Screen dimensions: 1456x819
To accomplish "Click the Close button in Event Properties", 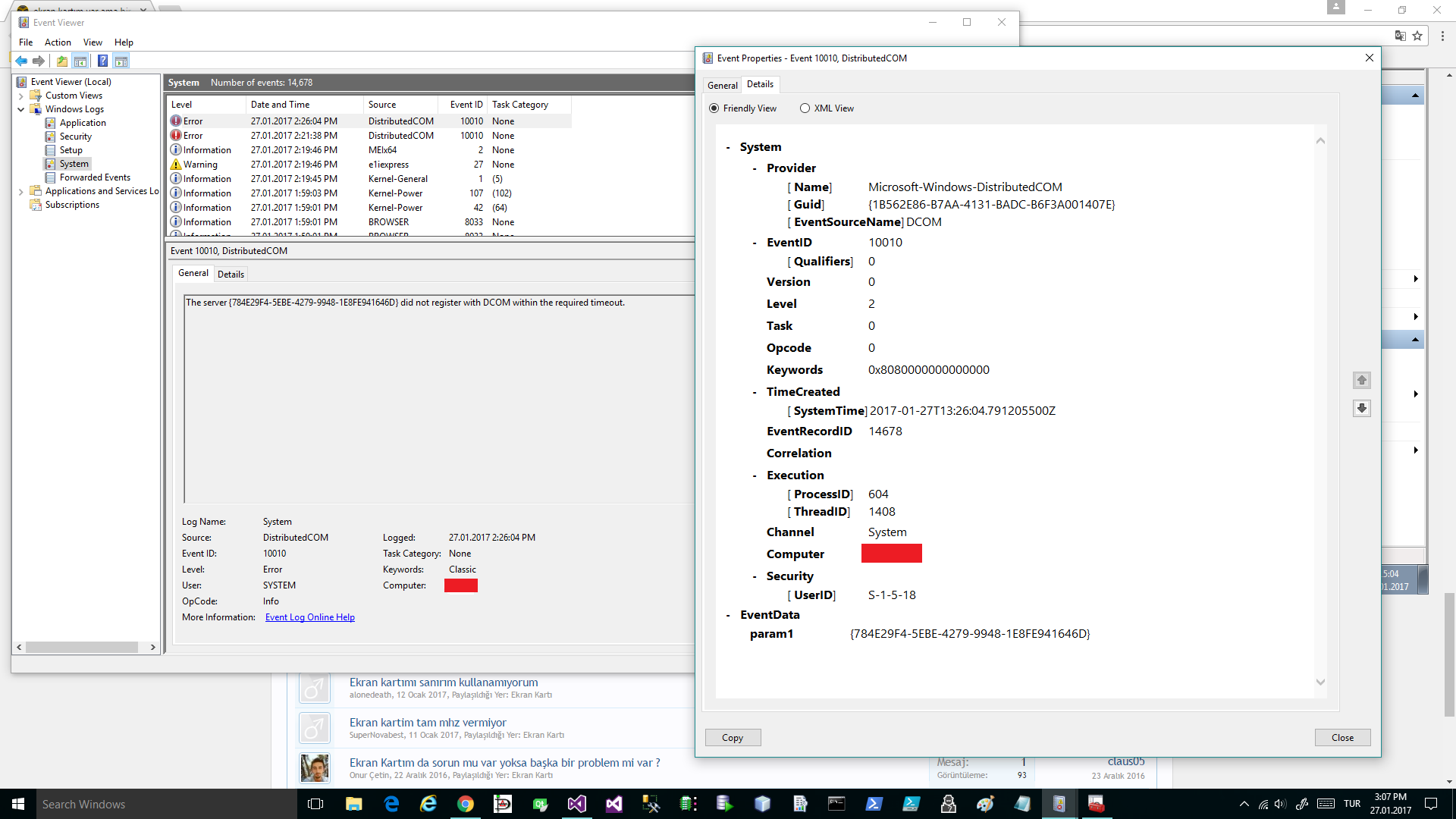I will coord(1342,738).
